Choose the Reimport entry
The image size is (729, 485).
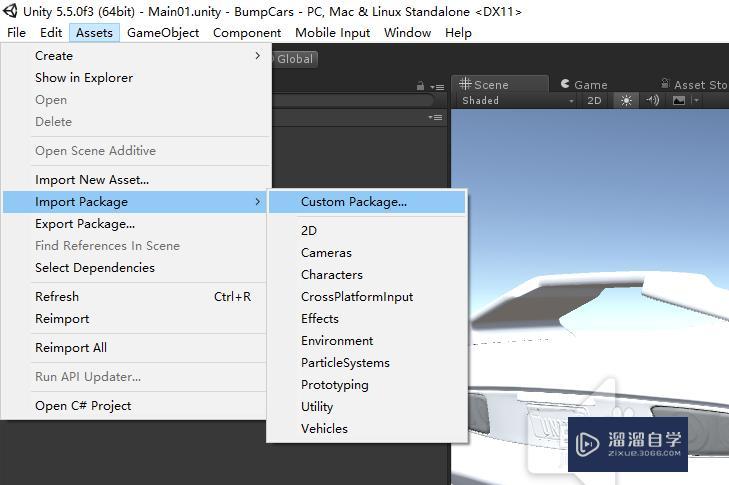[135, 319]
